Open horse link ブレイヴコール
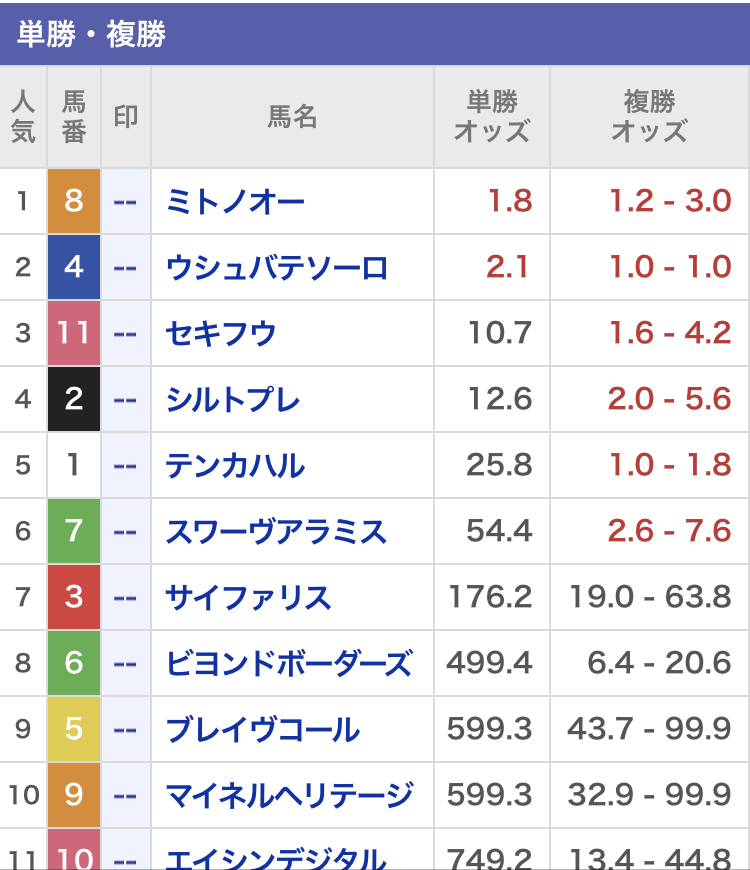The width and height of the screenshot is (750, 870). coord(262,730)
